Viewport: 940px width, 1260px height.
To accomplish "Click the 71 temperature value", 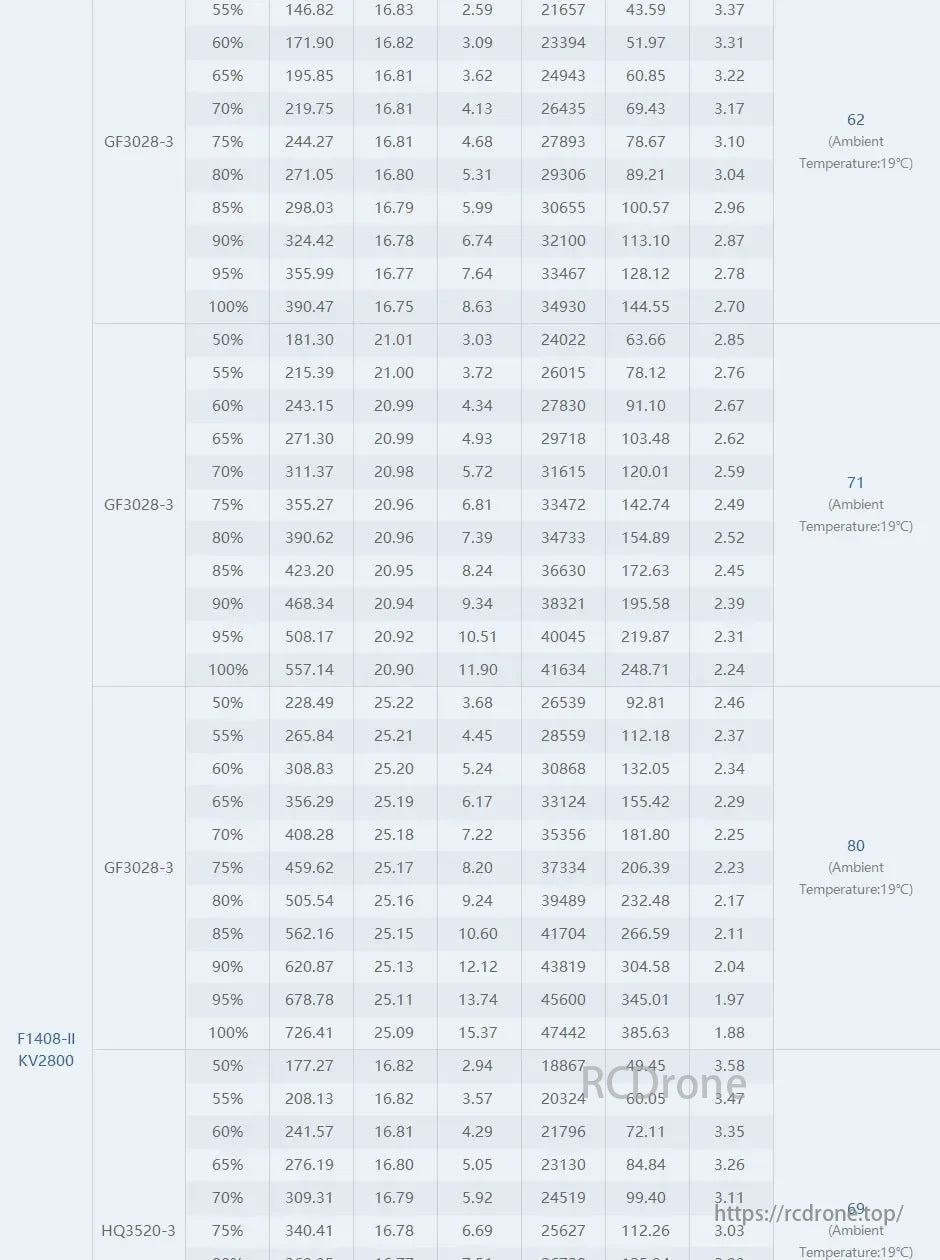I will tap(855, 482).
